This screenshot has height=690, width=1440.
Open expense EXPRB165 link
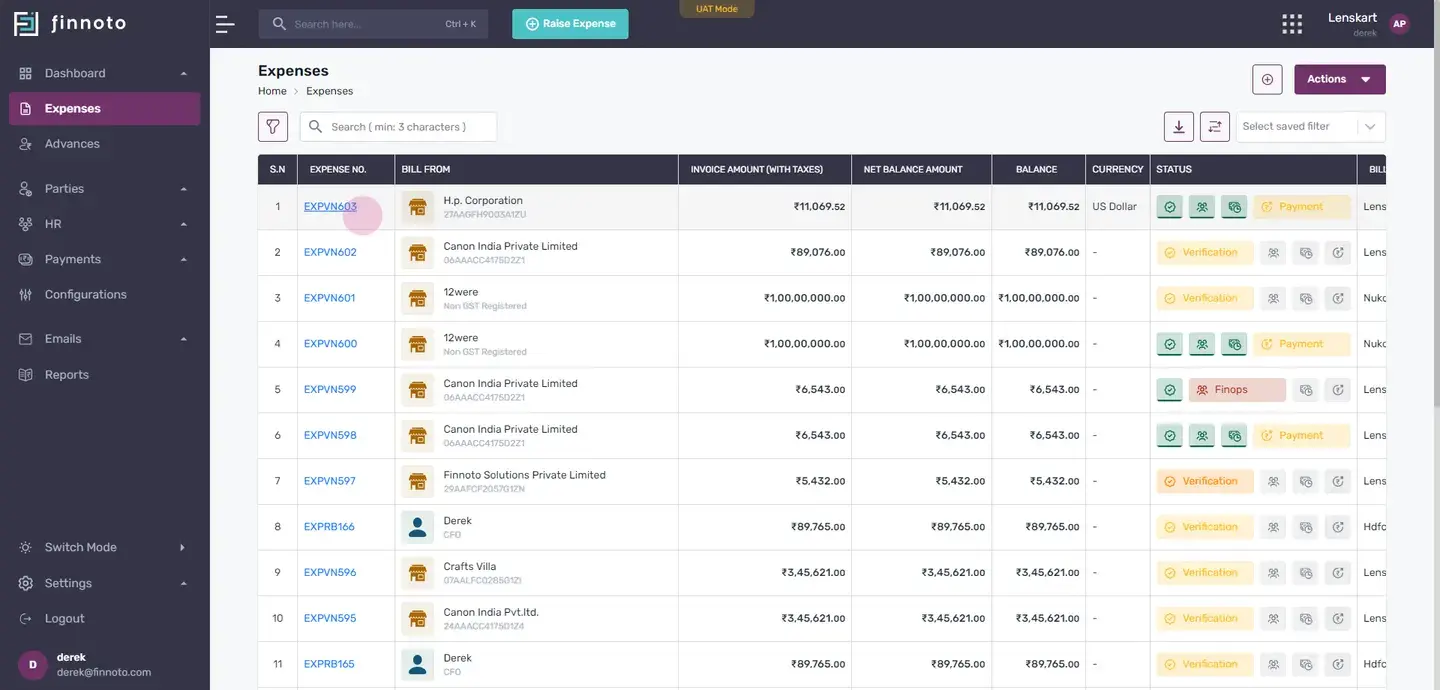click(x=329, y=664)
